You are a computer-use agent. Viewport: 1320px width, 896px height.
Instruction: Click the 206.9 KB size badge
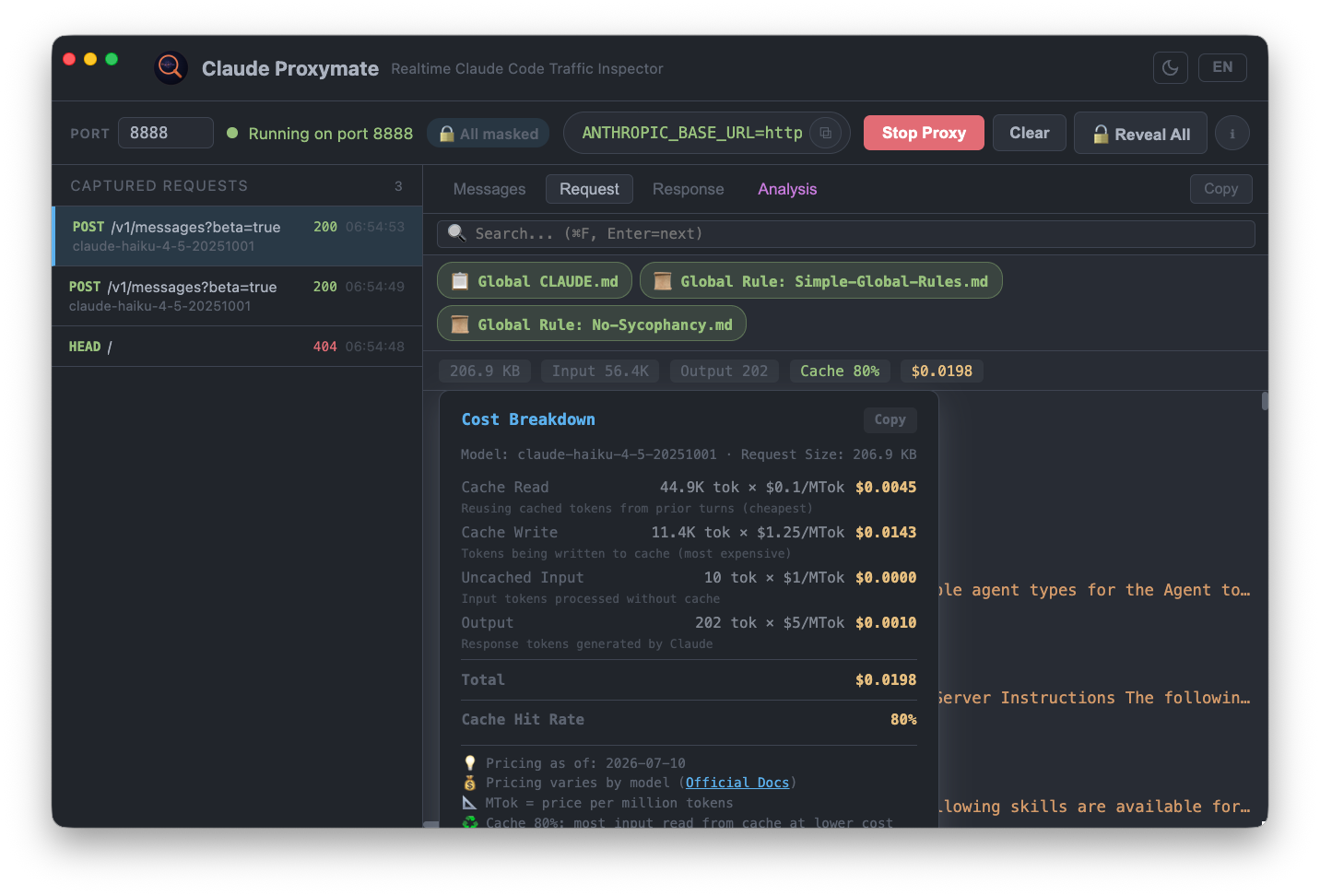coord(485,371)
